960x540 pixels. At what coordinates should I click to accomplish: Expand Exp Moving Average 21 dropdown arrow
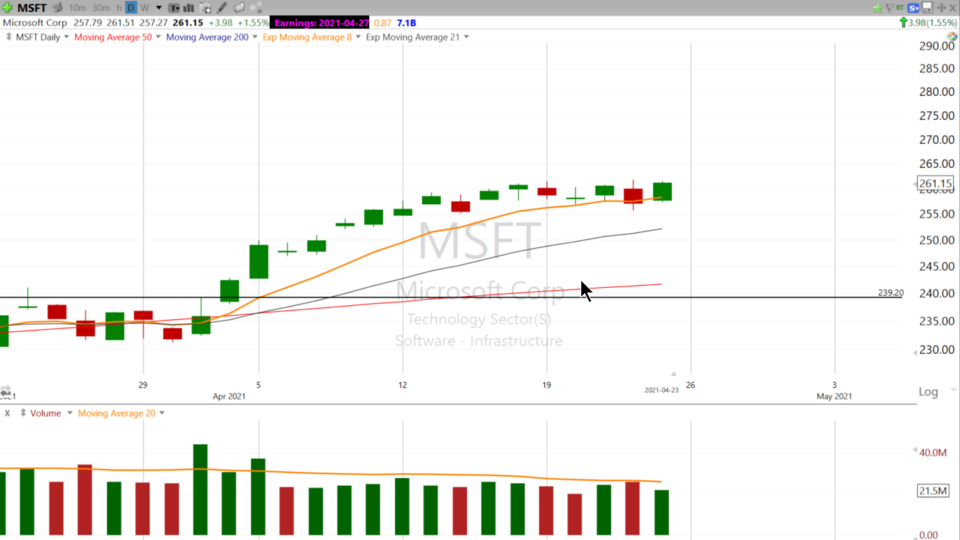(467, 37)
